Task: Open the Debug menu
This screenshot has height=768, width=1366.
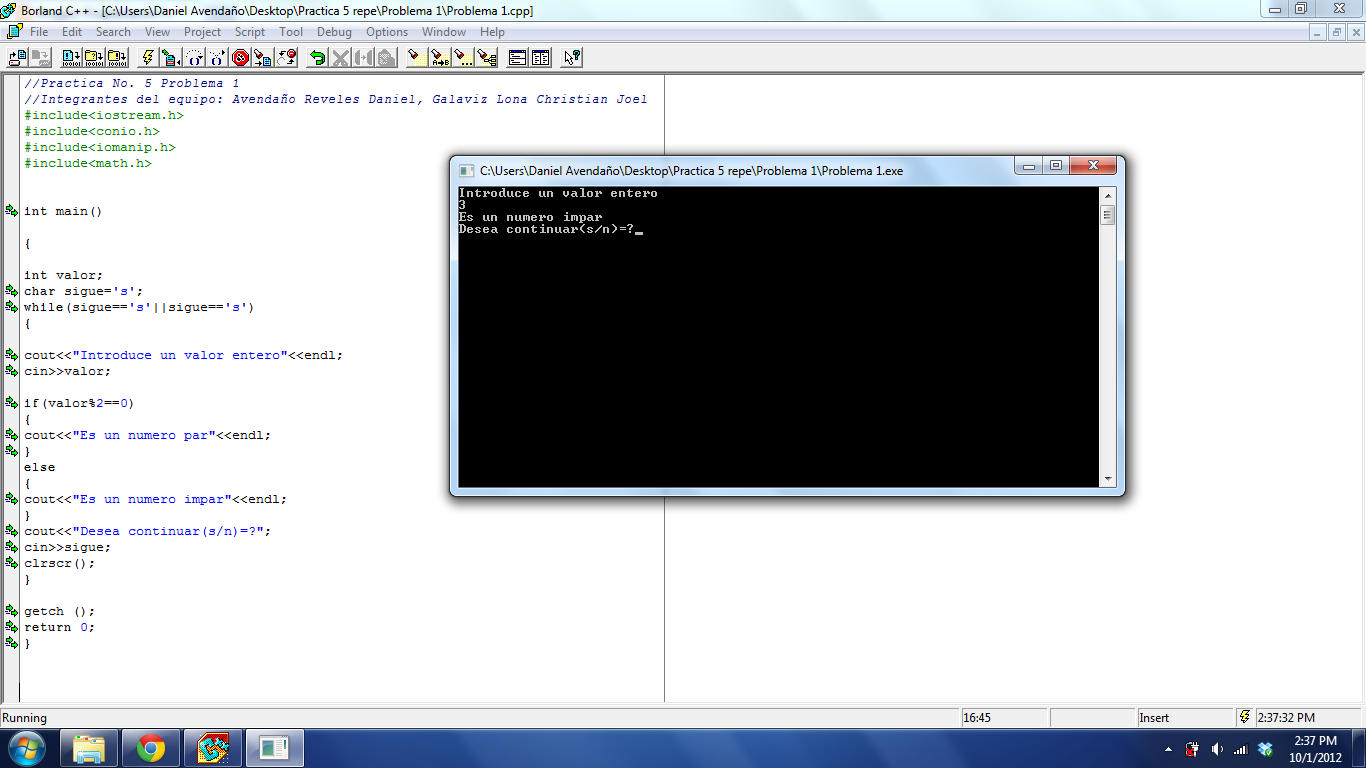Action: [334, 32]
